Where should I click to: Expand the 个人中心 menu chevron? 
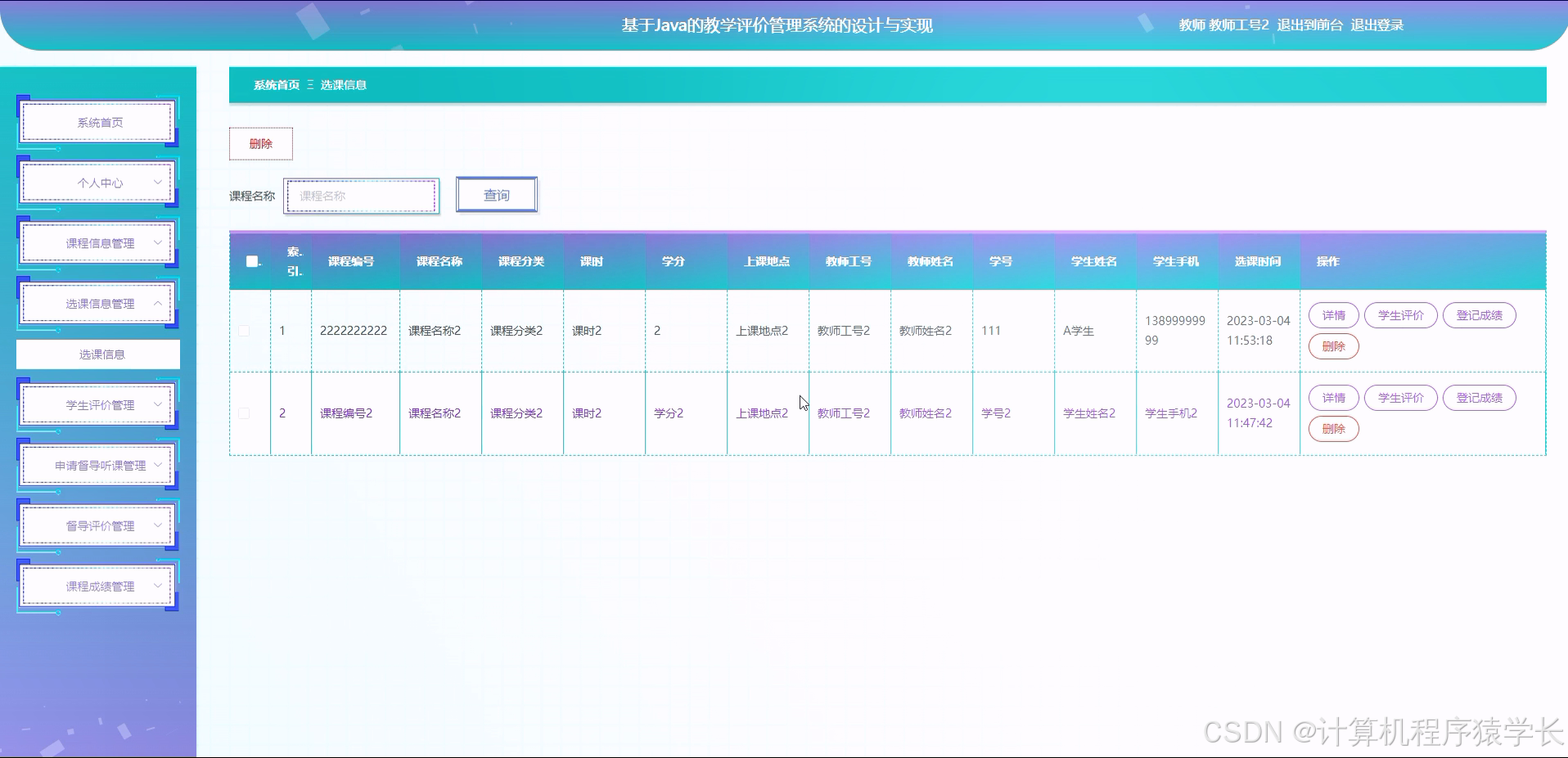pos(158,183)
